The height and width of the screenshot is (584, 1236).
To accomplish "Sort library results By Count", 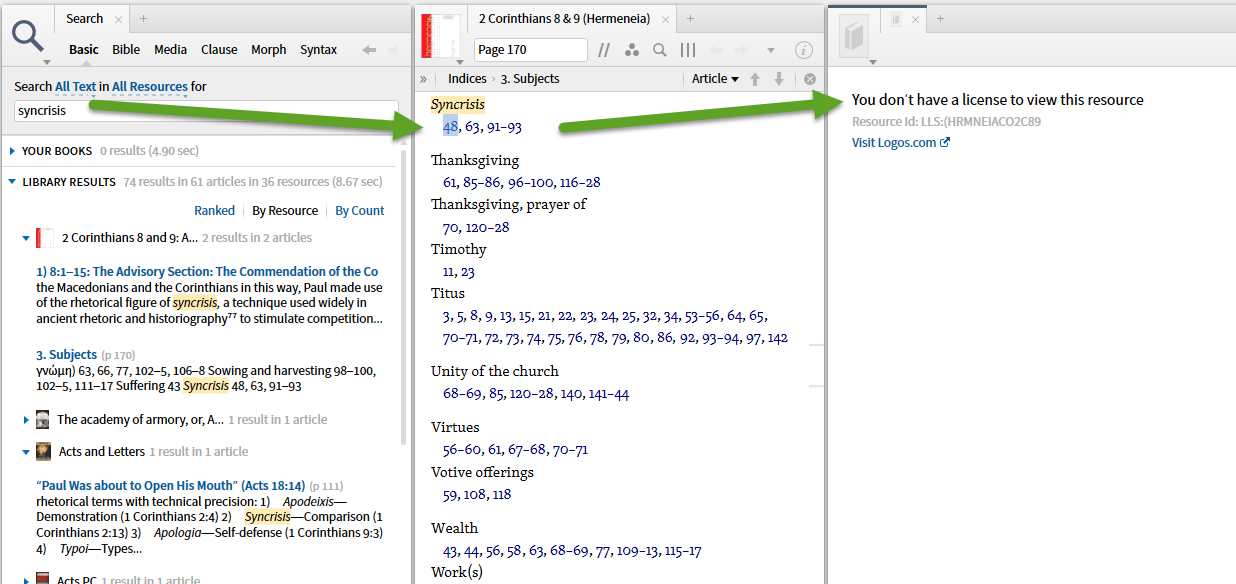I will [359, 210].
